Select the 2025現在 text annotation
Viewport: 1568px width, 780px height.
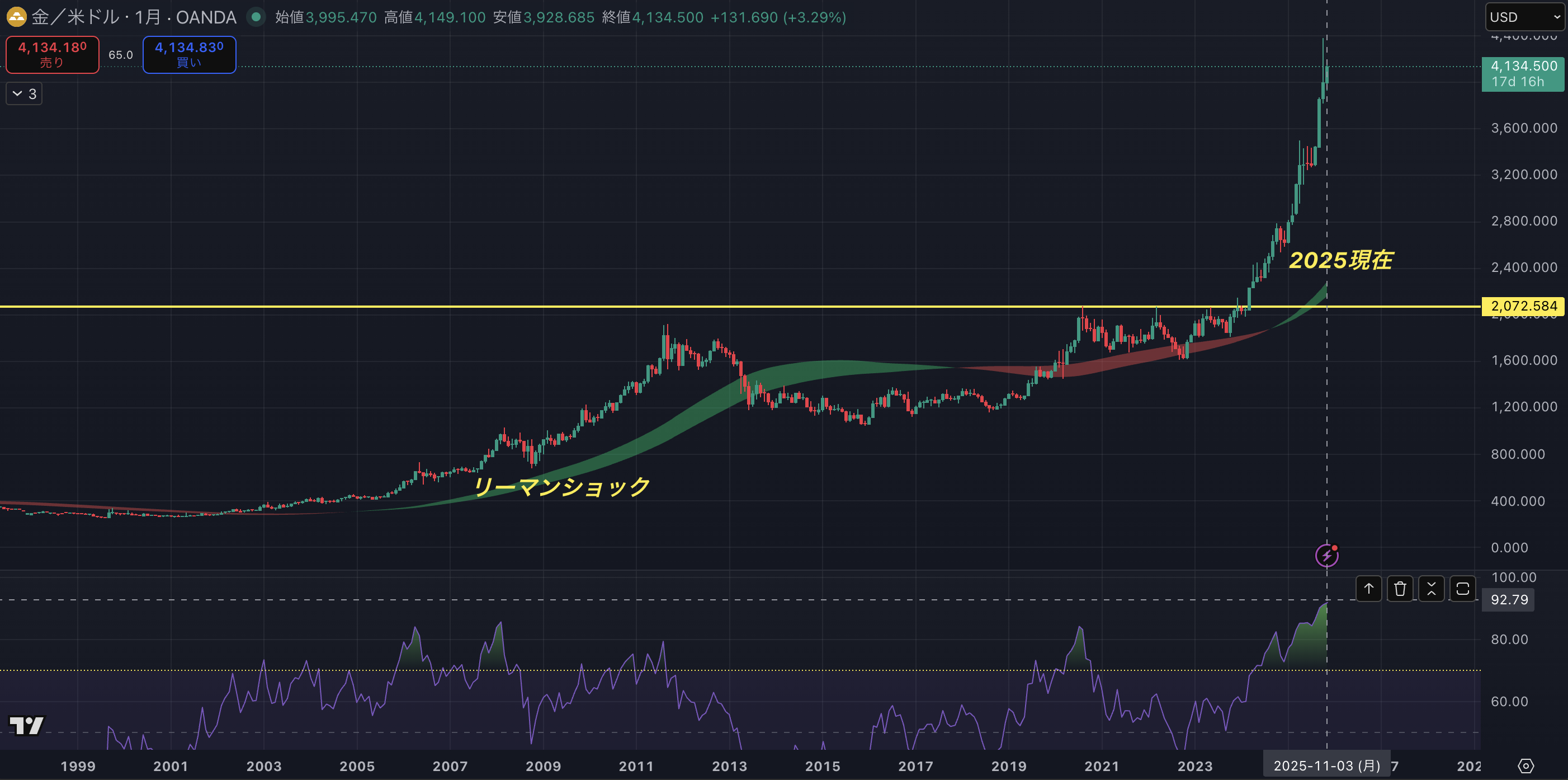click(x=1341, y=260)
